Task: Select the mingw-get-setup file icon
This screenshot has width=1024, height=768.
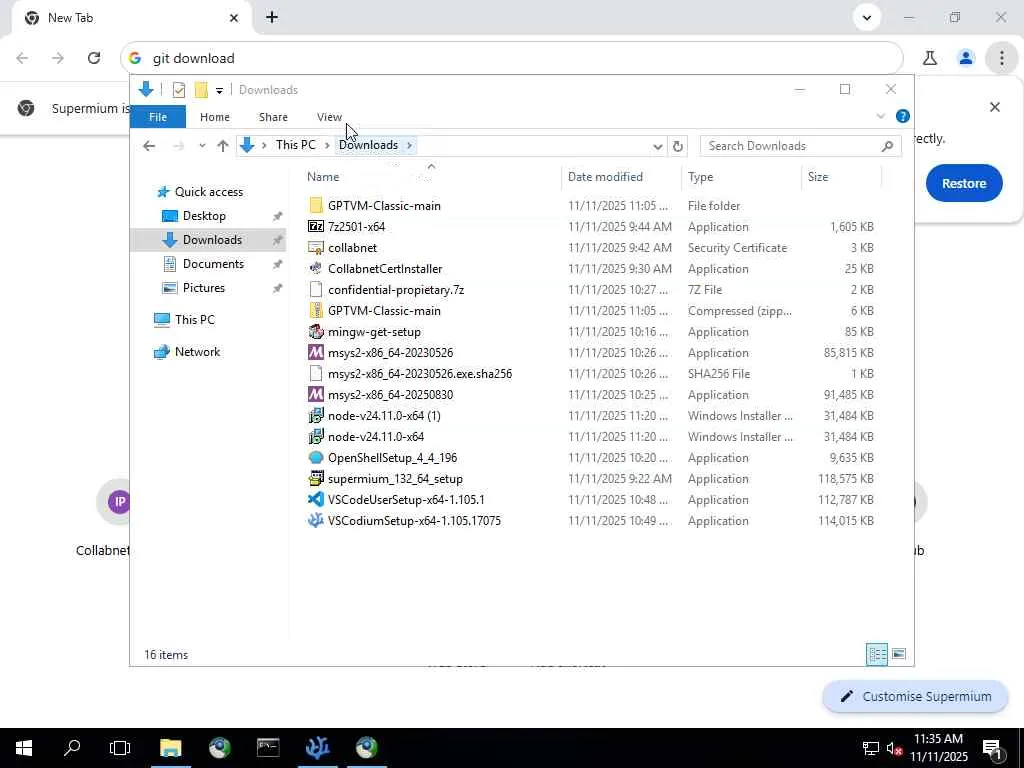Action: point(315,332)
